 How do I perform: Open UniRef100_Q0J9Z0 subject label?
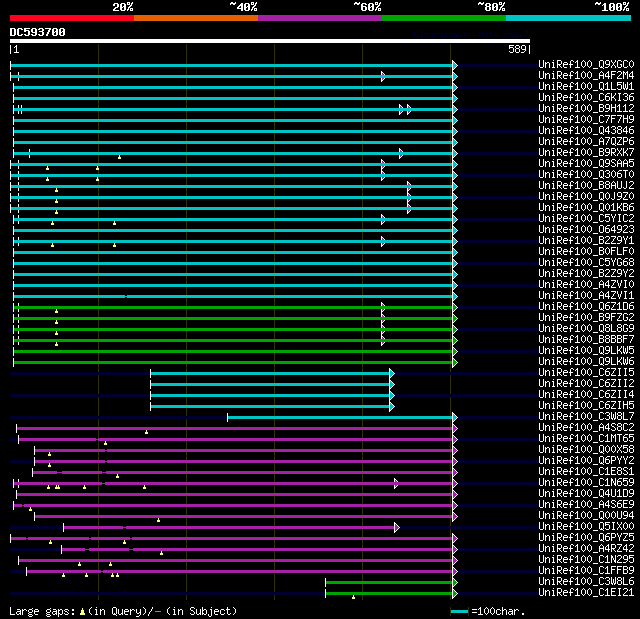coord(586,197)
